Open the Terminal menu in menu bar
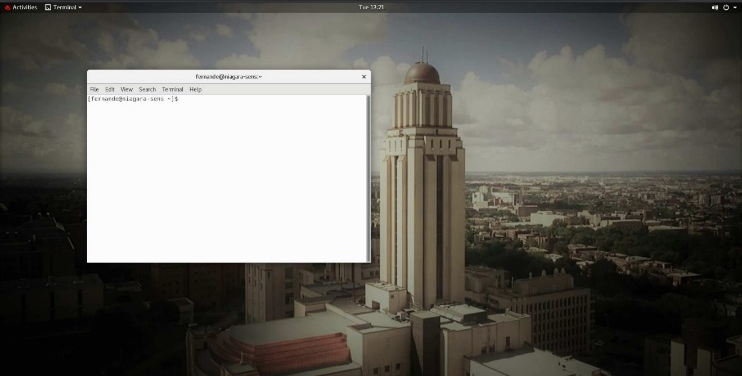The image size is (742, 376). (172, 89)
